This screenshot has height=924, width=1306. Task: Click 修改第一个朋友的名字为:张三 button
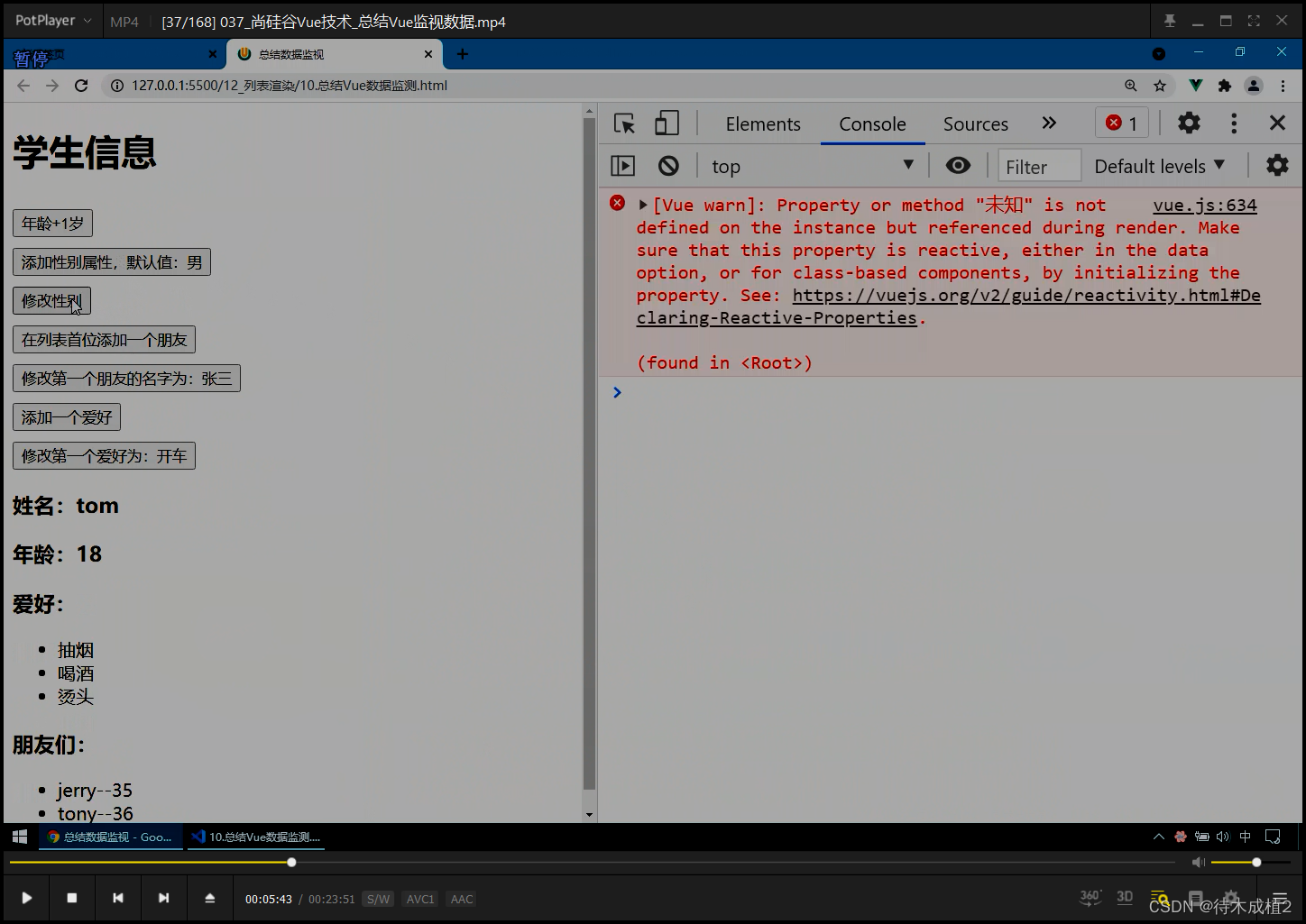[x=126, y=379]
